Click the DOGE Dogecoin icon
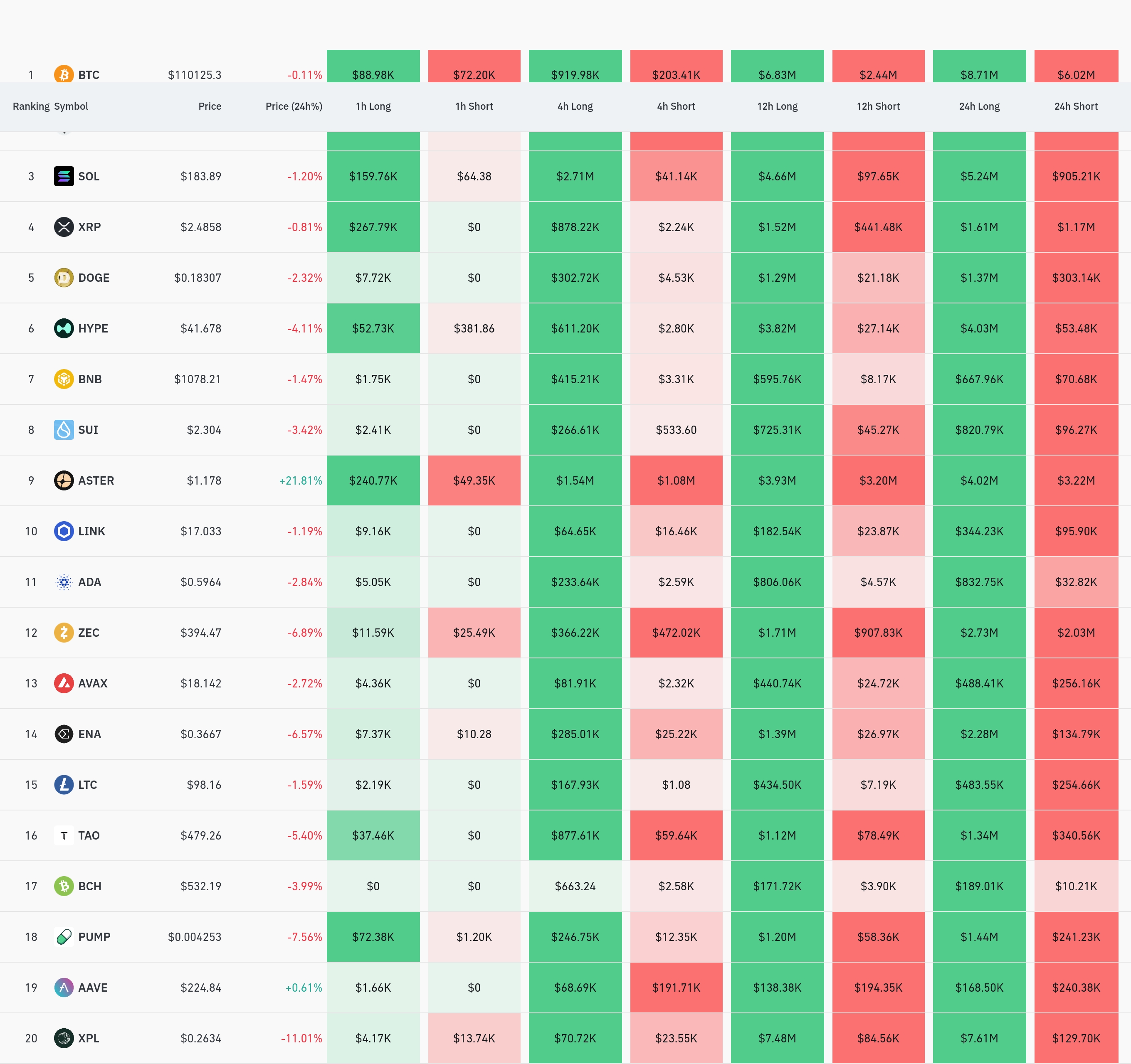The width and height of the screenshot is (1131, 1064). point(64,278)
